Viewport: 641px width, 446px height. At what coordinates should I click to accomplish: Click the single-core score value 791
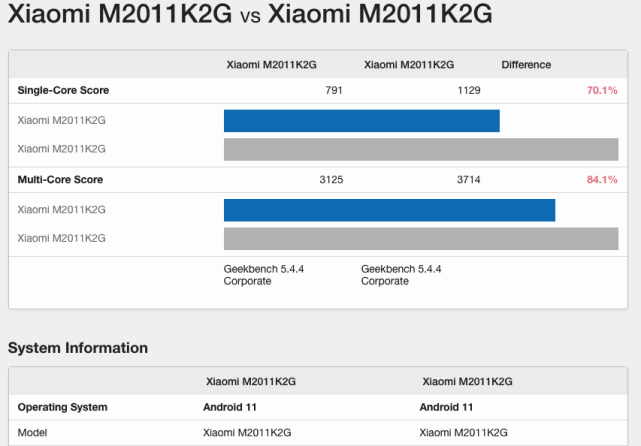coord(334,91)
